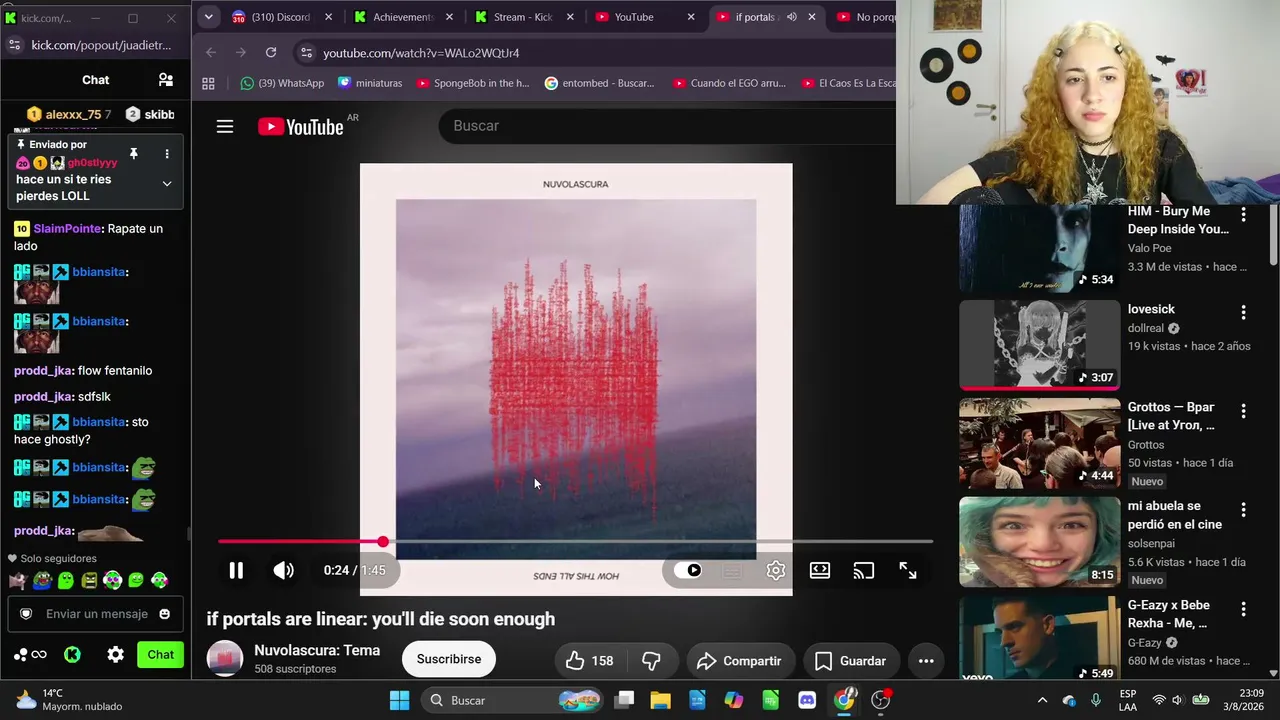Open more actions ellipsis below video
This screenshot has height=720, width=1280.
click(x=926, y=661)
